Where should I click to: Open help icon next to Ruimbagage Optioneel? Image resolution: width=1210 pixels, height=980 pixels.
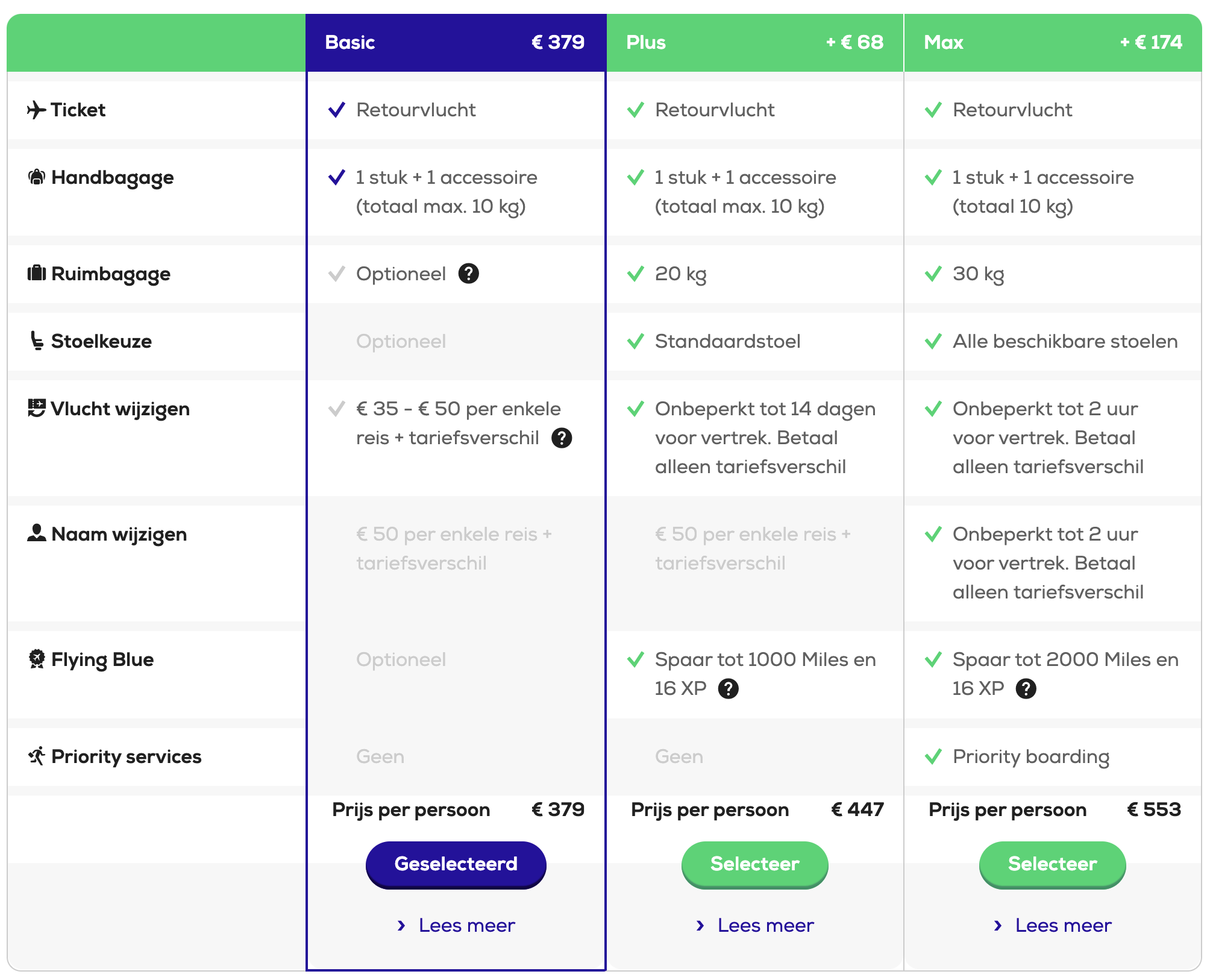click(x=468, y=274)
